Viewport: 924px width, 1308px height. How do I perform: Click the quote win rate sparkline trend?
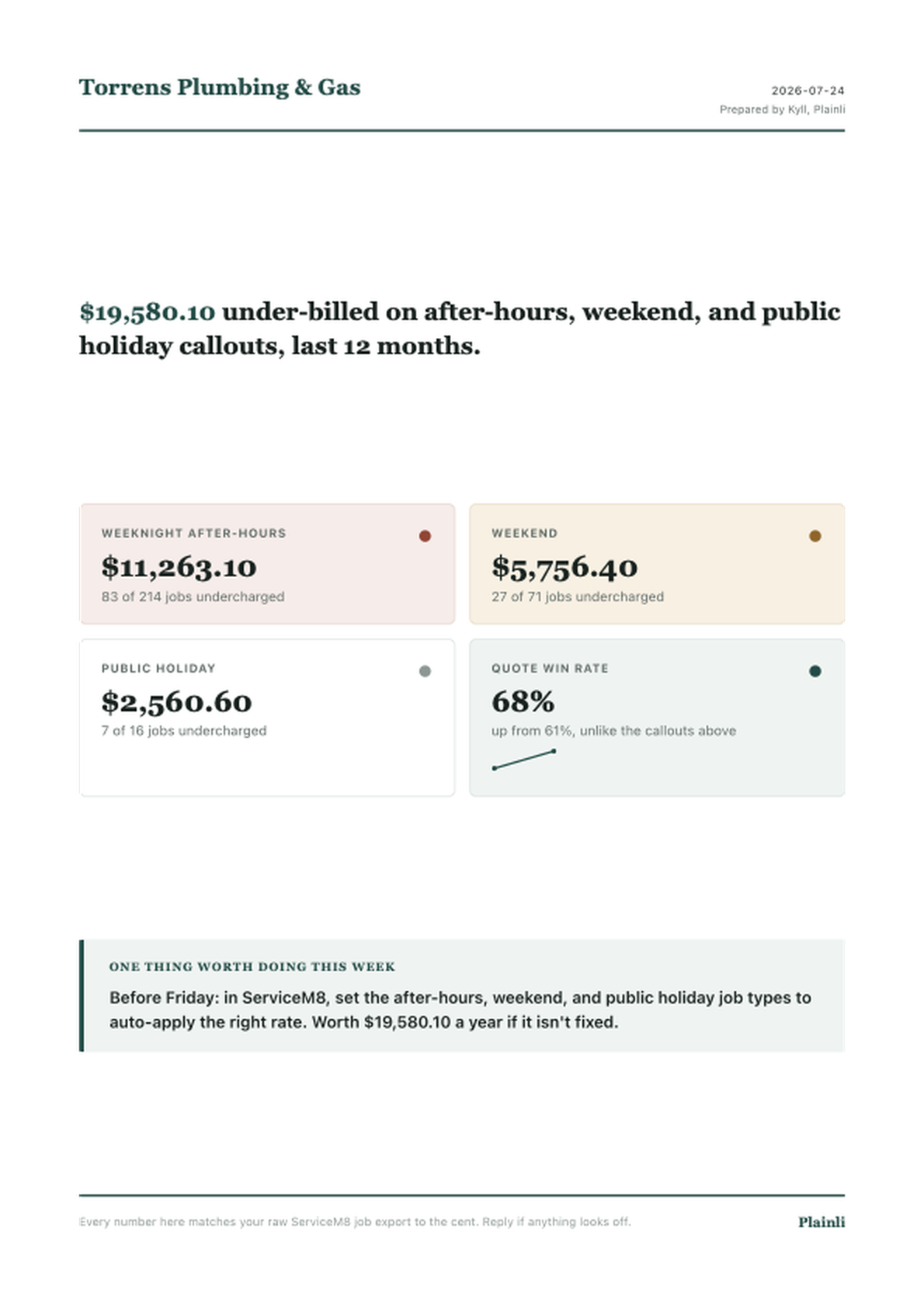click(x=524, y=760)
